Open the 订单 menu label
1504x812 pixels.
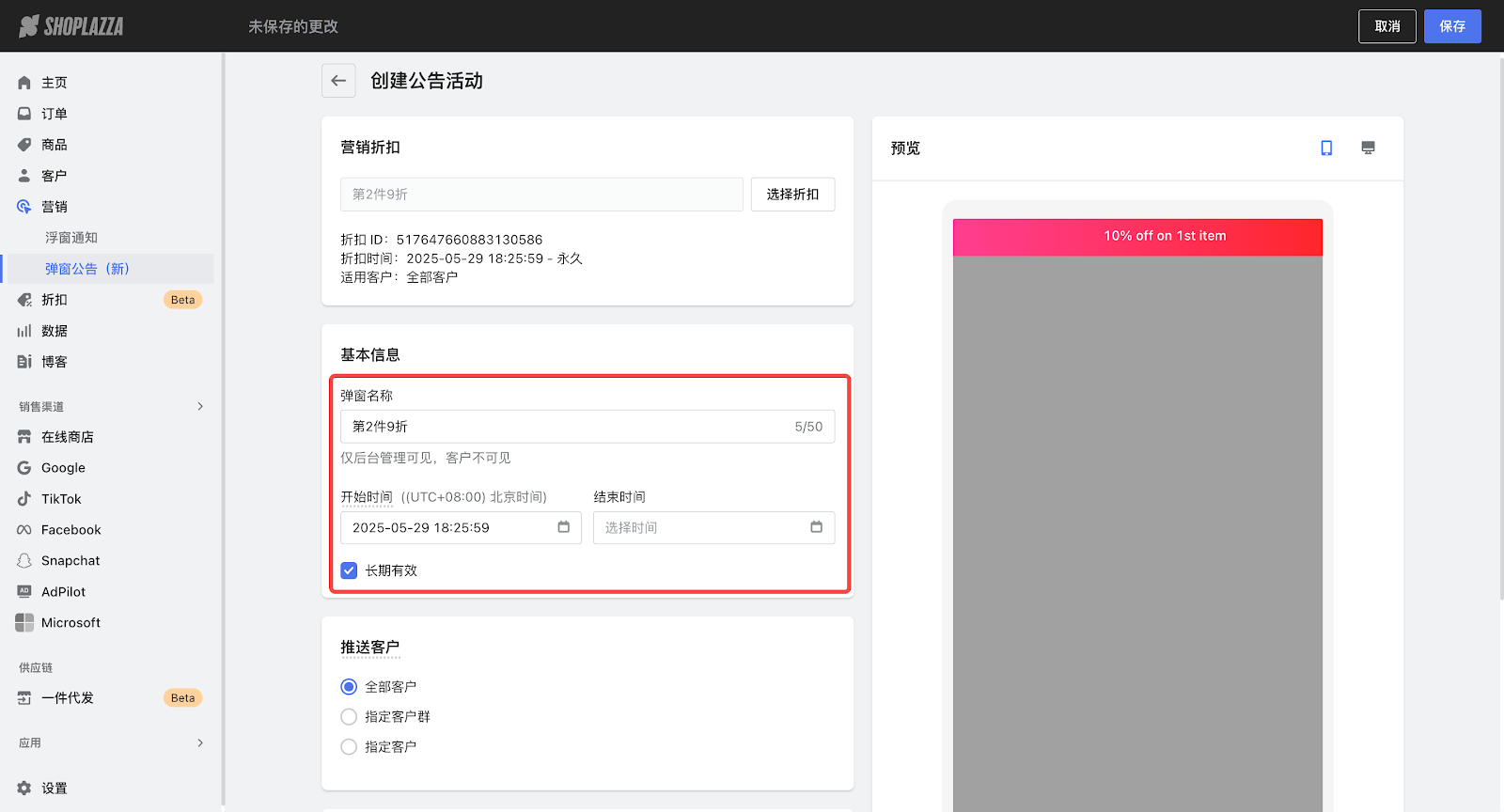(55, 114)
